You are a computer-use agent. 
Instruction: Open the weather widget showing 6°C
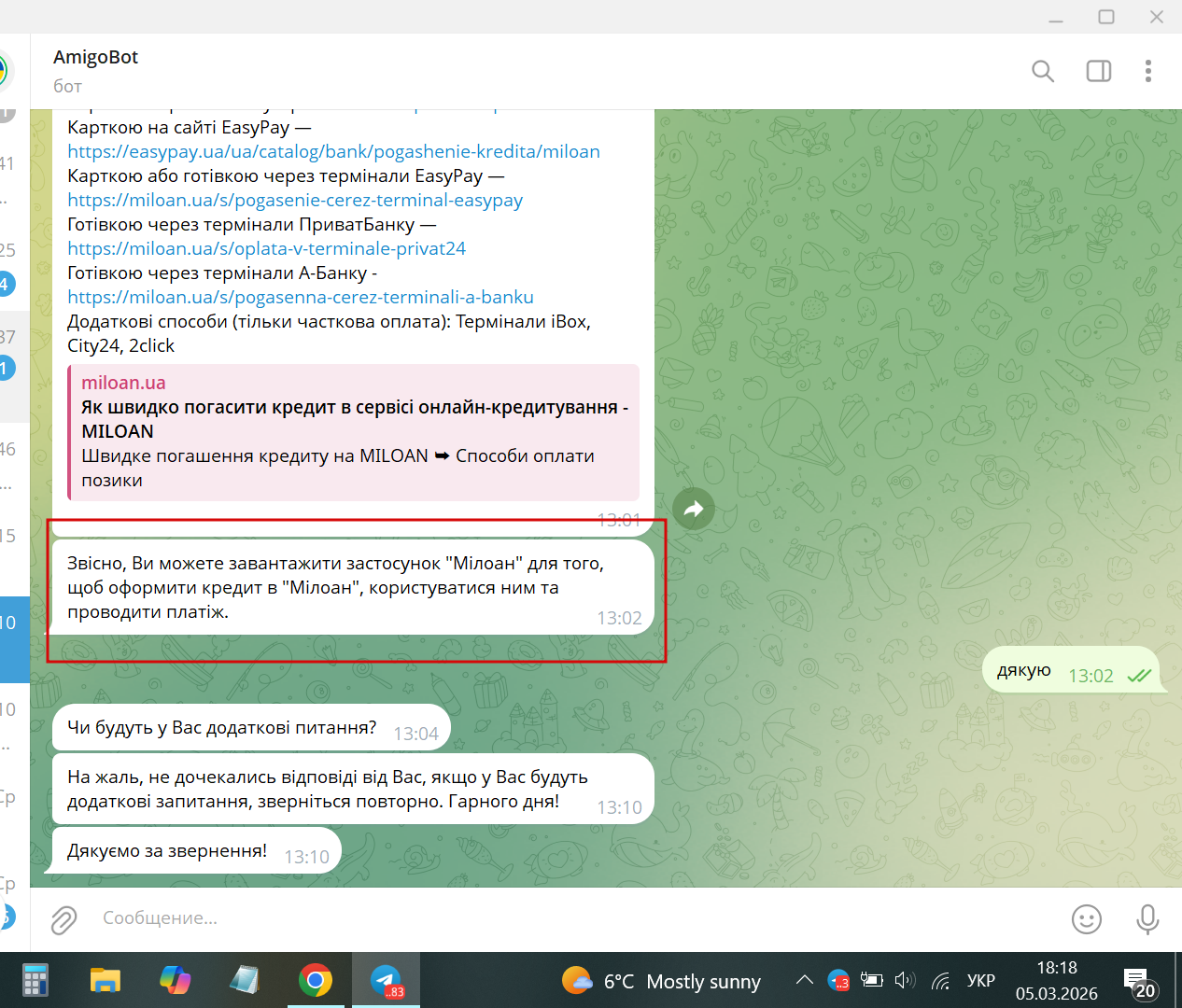coord(662,981)
